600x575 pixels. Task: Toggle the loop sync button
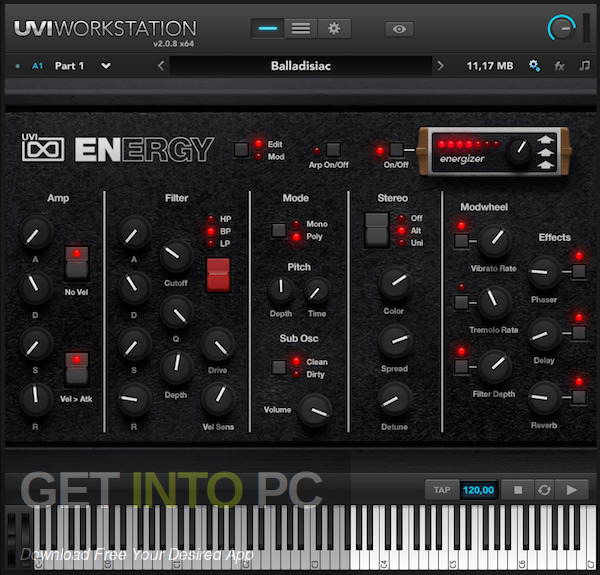544,490
